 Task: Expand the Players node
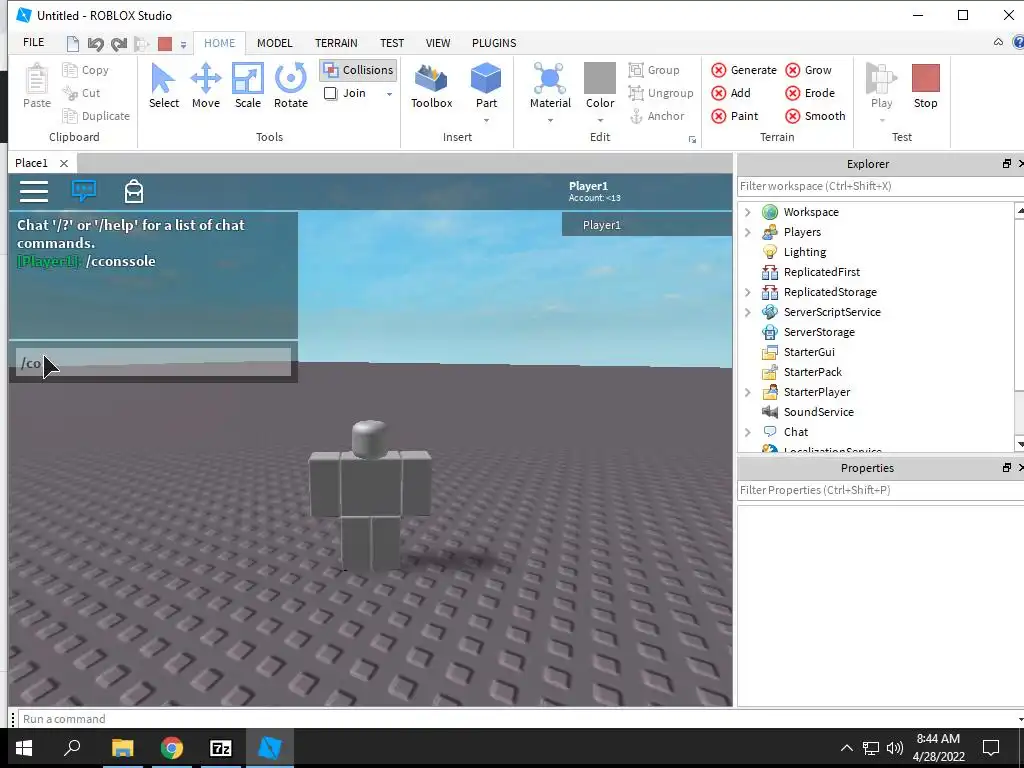click(x=748, y=232)
